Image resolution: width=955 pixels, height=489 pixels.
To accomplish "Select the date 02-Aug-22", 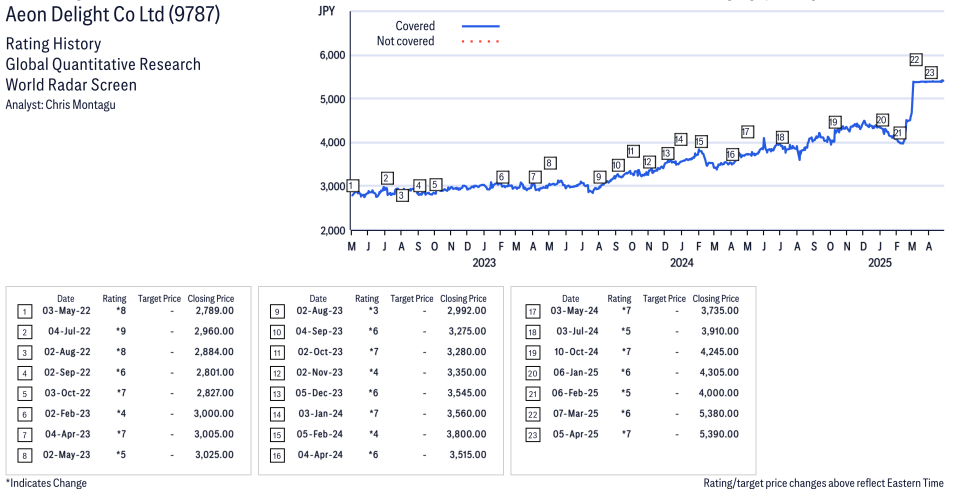I will (66, 351).
